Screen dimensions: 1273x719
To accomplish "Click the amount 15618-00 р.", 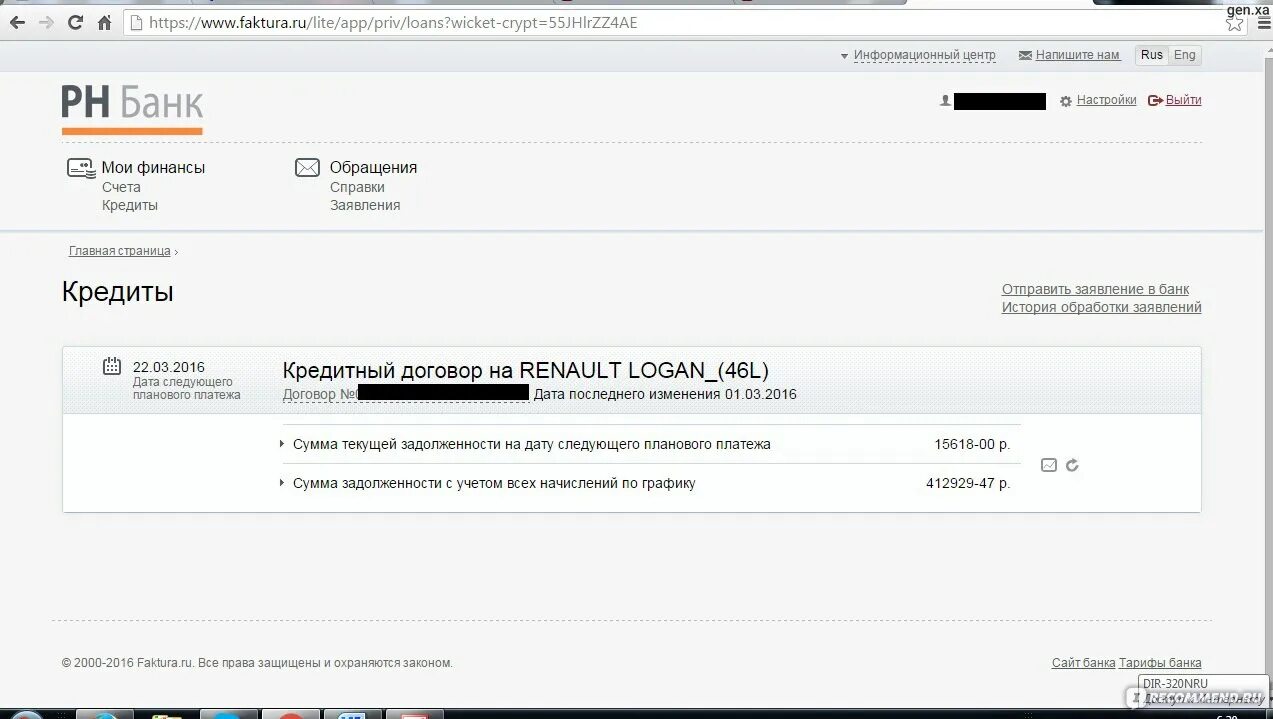I will [x=972, y=444].
